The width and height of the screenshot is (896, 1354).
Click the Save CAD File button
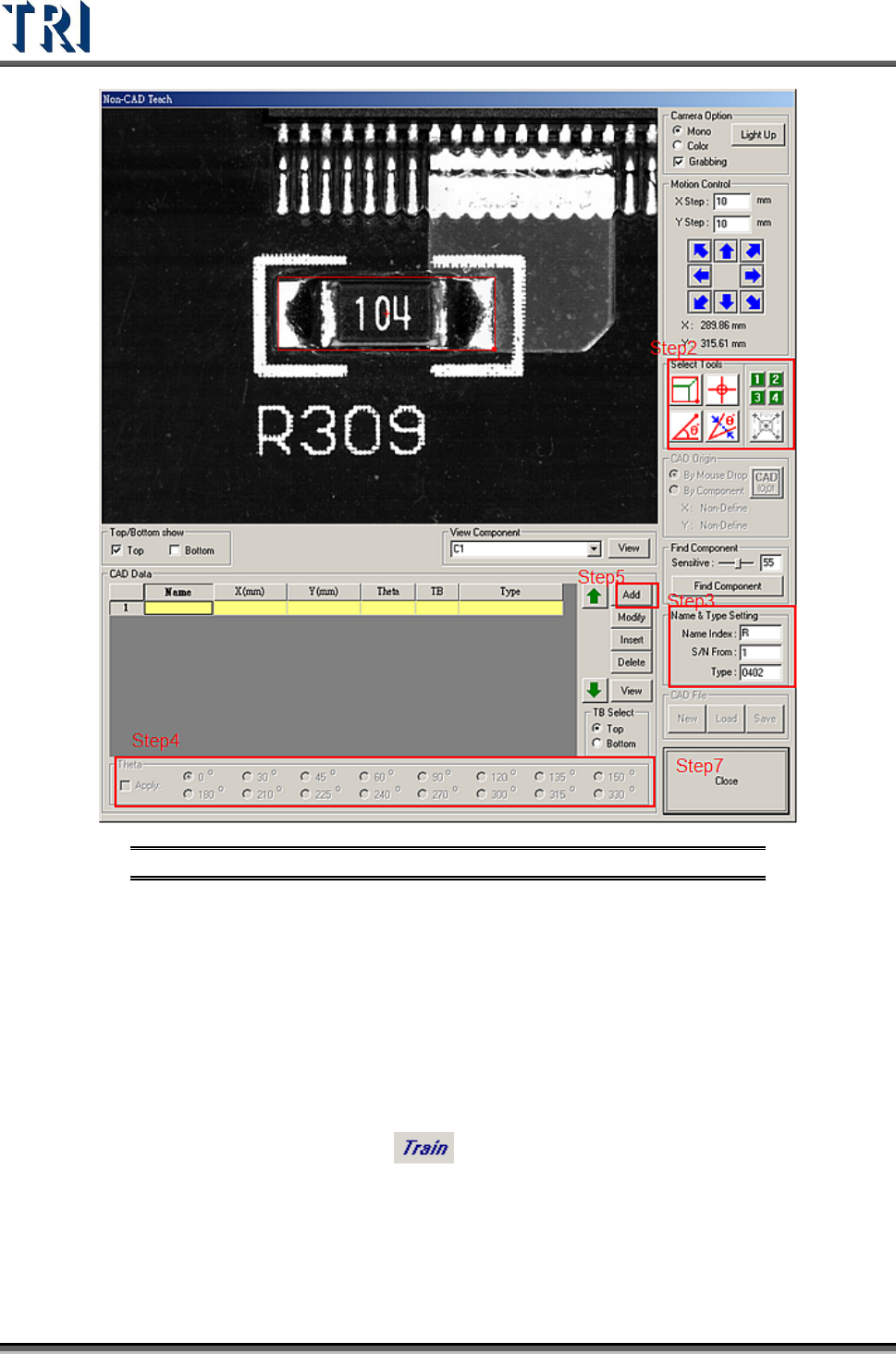(x=766, y=719)
